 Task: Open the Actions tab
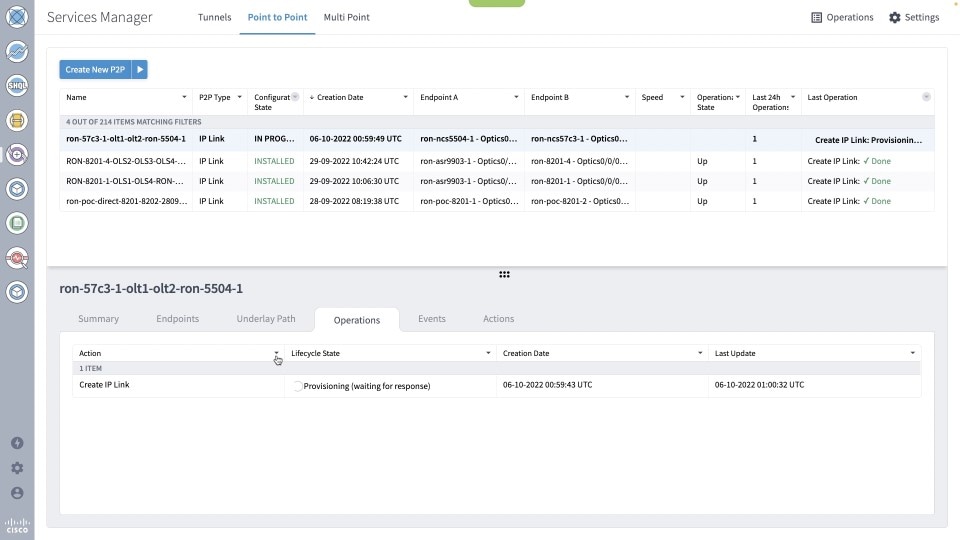(x=498, y=318)
